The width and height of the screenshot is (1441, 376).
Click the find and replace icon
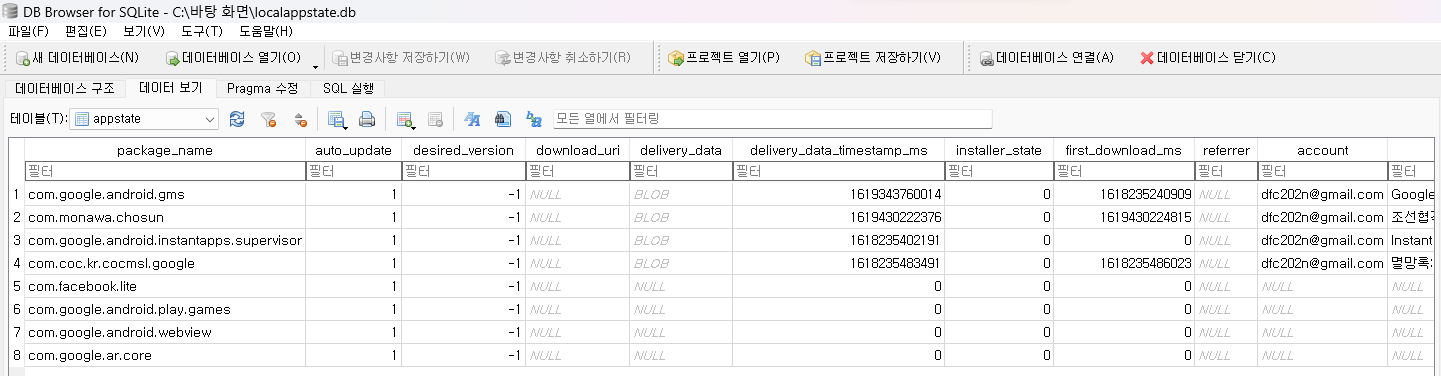click(x=534, y=119)
